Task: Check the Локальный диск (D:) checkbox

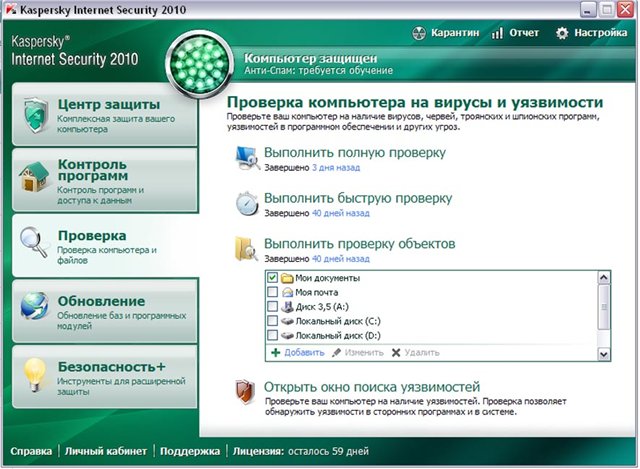Action: click(272, 336)
